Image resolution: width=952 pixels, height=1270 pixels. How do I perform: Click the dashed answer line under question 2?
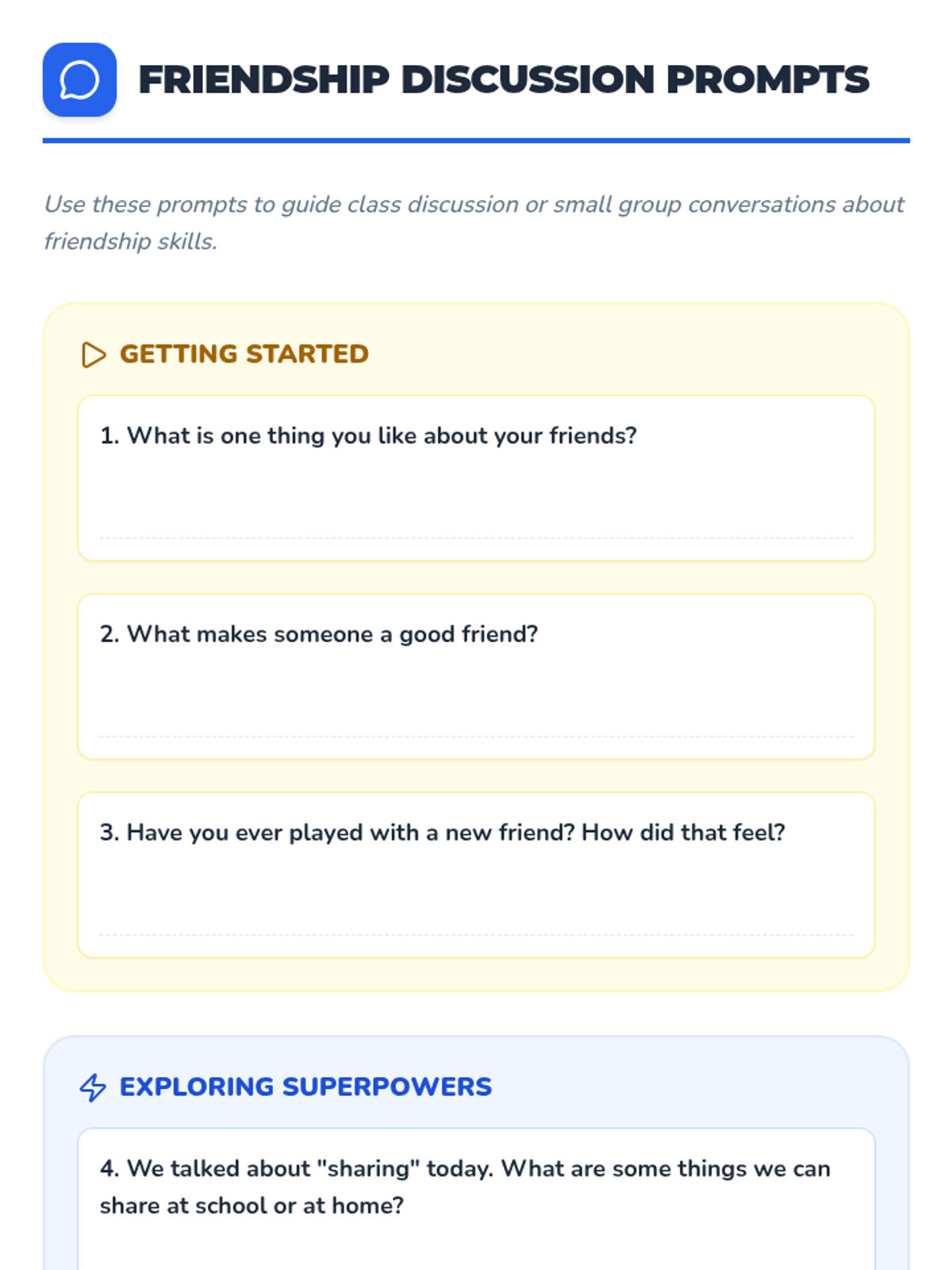point(476,737)
